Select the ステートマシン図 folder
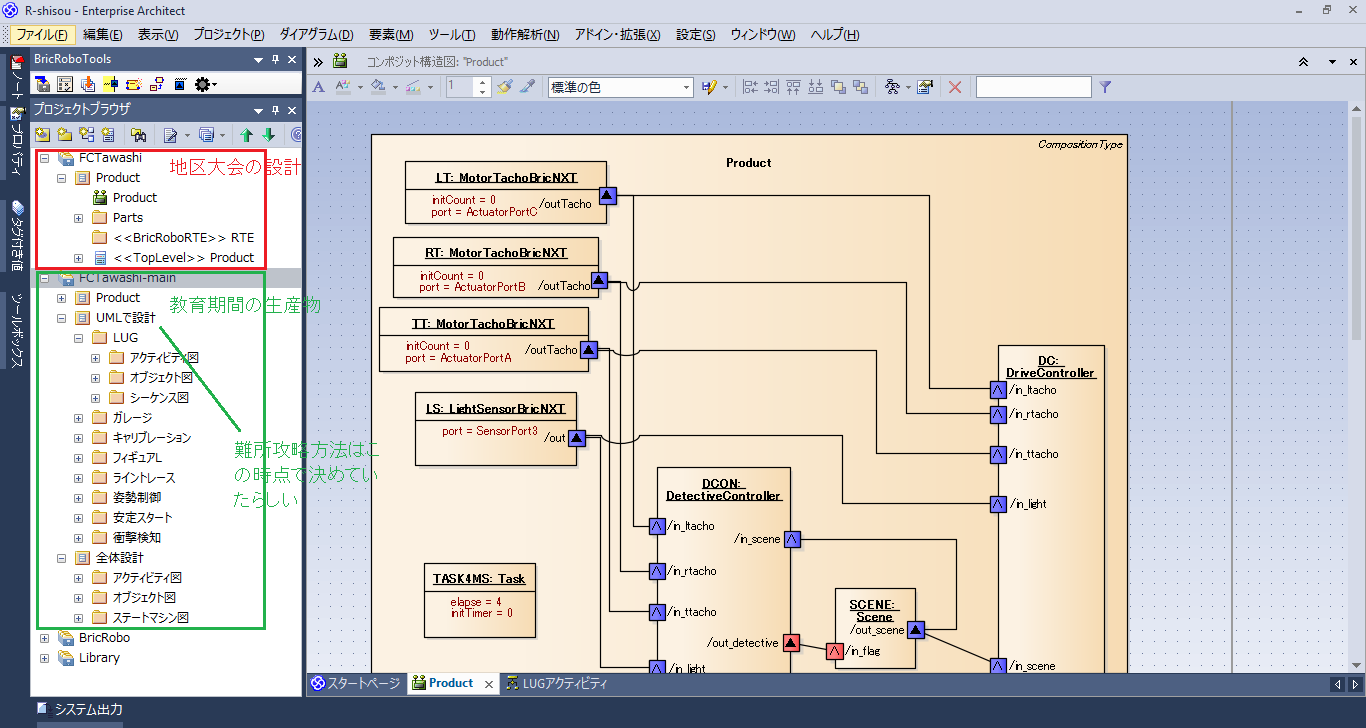This screenshot has height=728, width=1366. (x=148, y=617)
